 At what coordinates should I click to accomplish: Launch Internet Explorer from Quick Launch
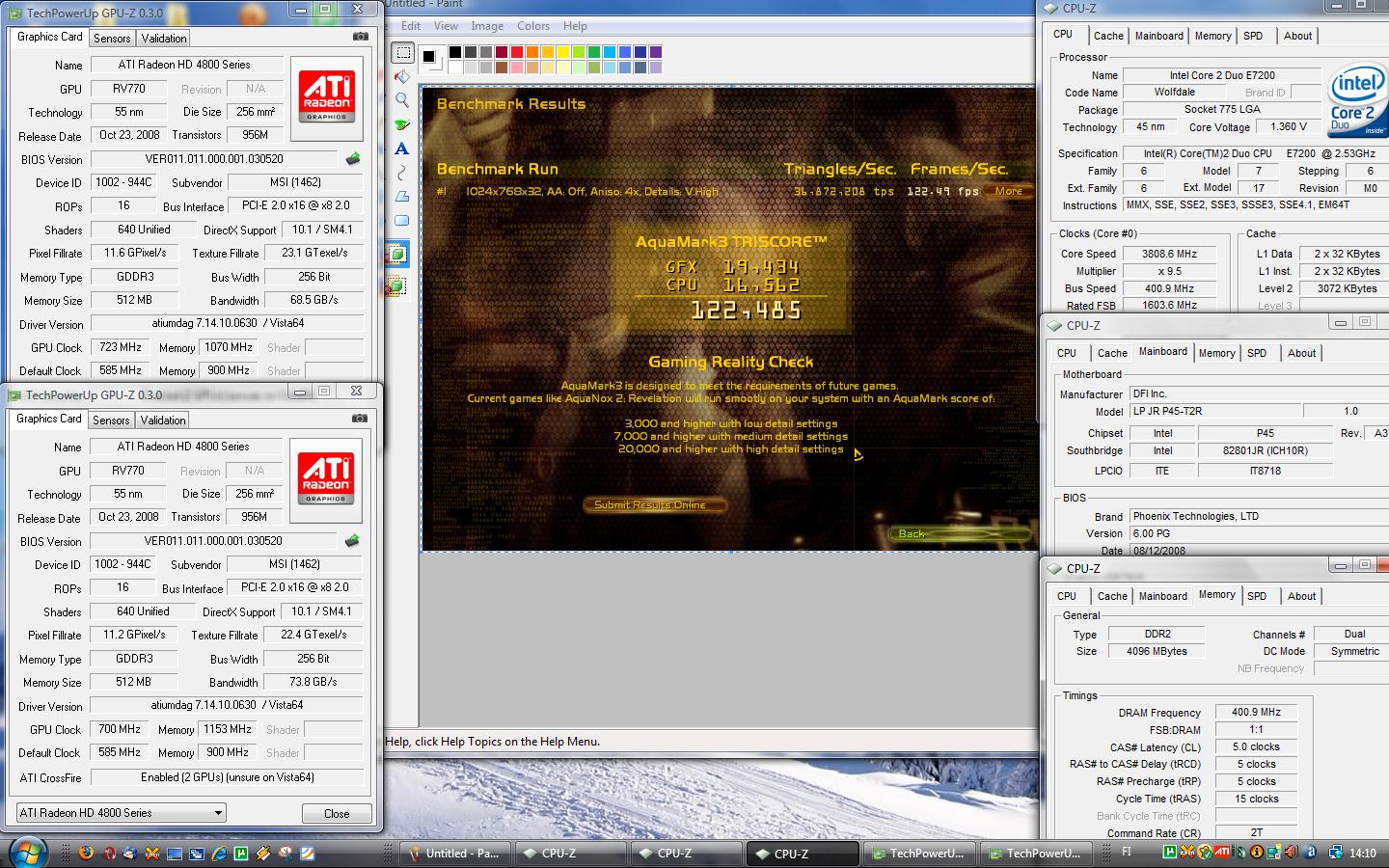[219, 853]
